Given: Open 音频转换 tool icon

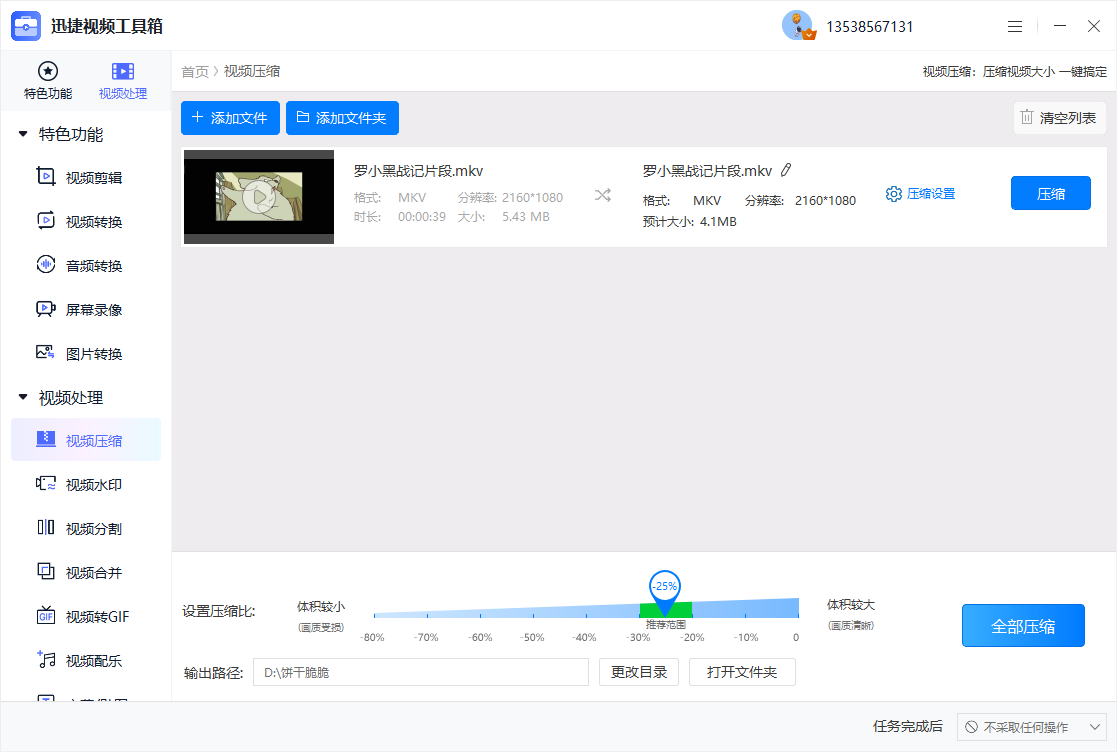Looking at the screenshot, I should pos(46,265).
